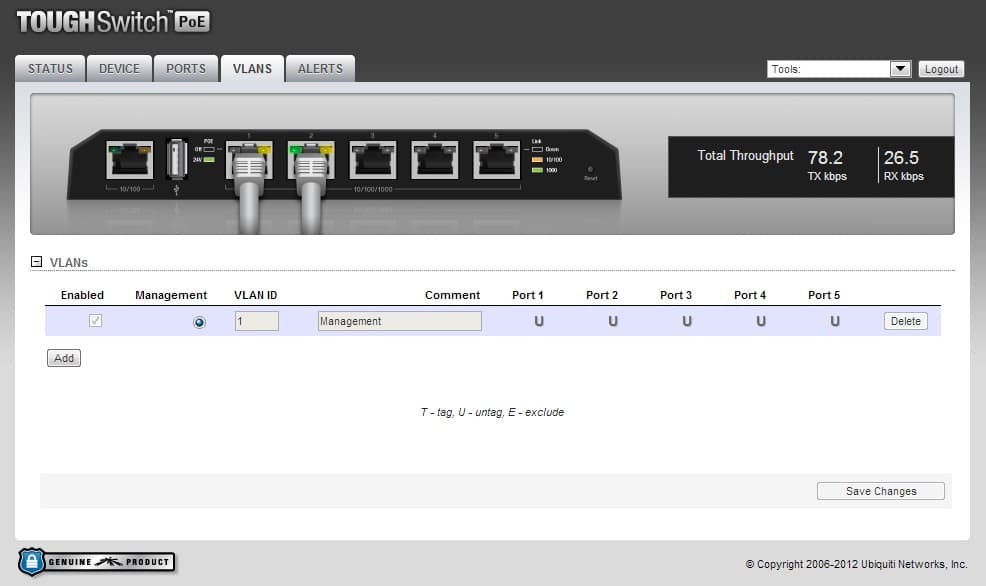
Task: Toggle Port 1 untag state for VLAN 1
Action: [539, 321]
